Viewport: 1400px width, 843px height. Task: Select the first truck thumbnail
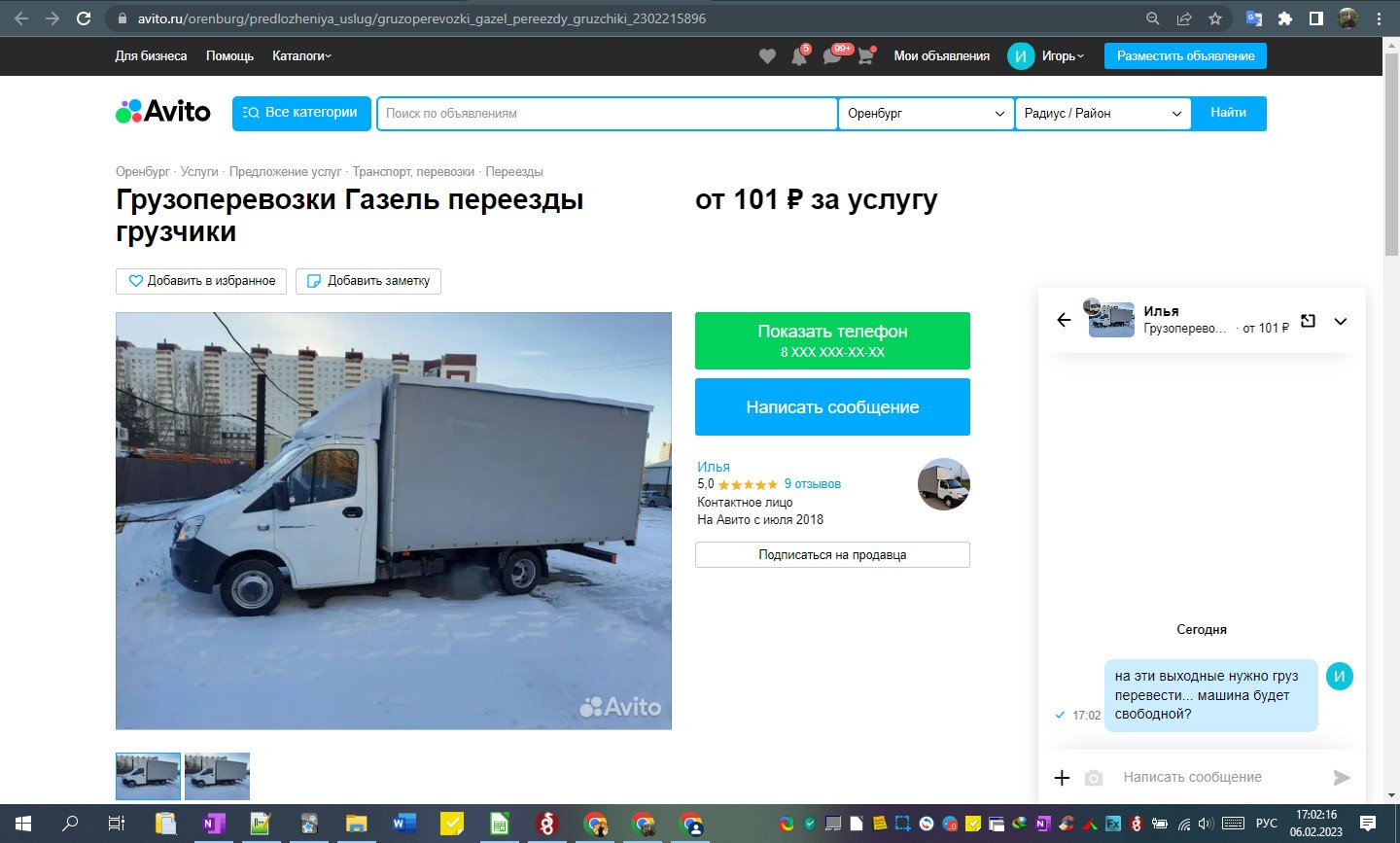(x=148, y=776)
